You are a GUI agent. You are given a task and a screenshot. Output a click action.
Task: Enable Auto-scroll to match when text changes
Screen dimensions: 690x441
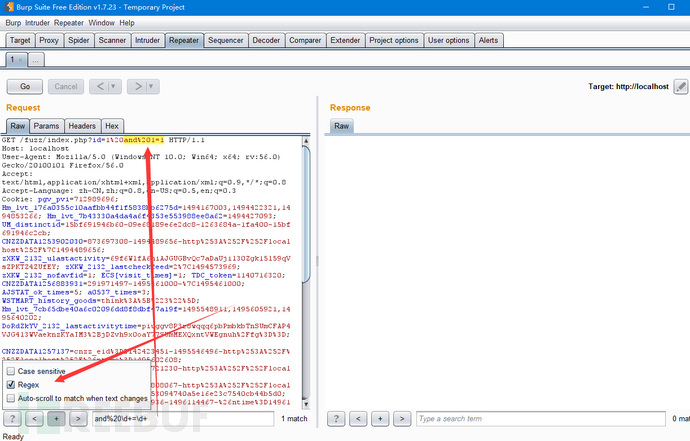[x=11, y=398]
